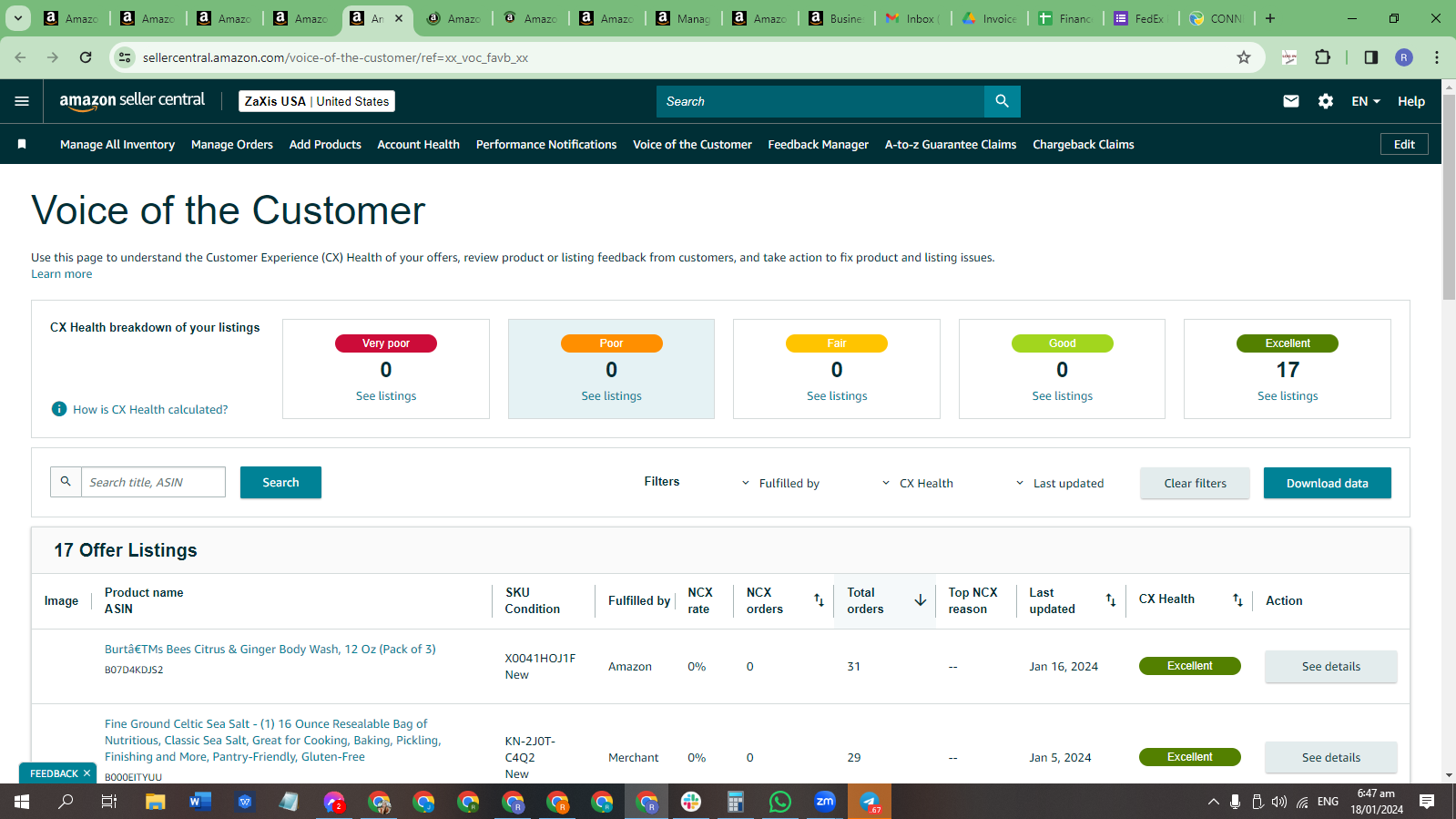The height and width of the screenshot is (819, 1456).
Task: Open Slack from the taskbar
Action: click(691, 802)
